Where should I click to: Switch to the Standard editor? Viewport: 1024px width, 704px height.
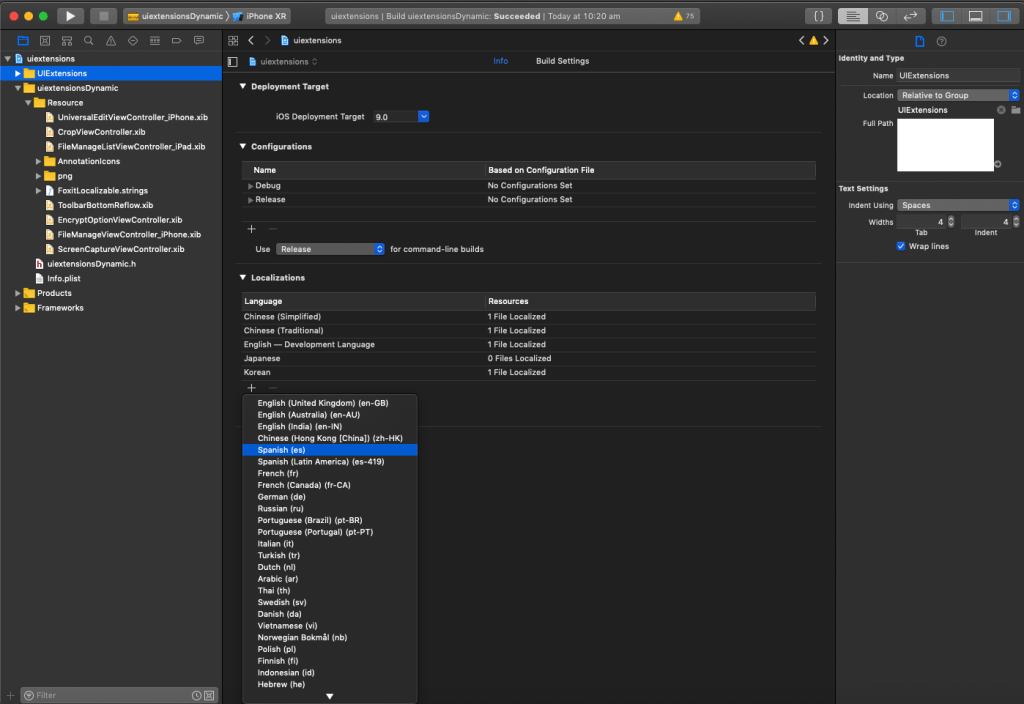[853, 16]
